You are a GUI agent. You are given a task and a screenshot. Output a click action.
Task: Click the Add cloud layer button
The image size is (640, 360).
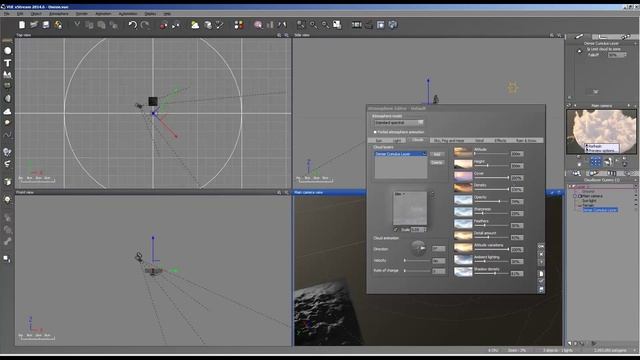tap(437, 154)
